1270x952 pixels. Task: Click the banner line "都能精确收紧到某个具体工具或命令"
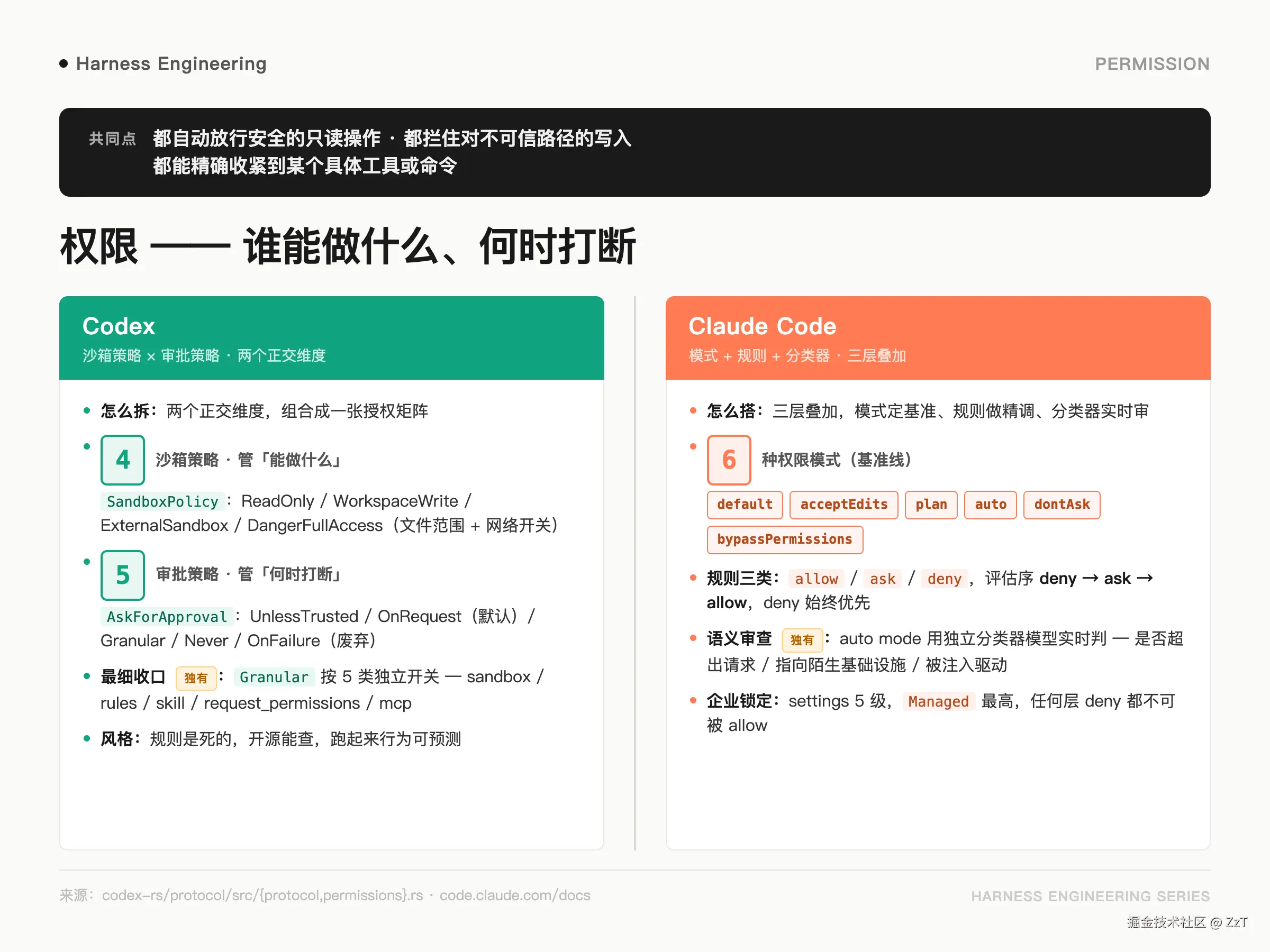pyautogui.click(x=305, y=166)
